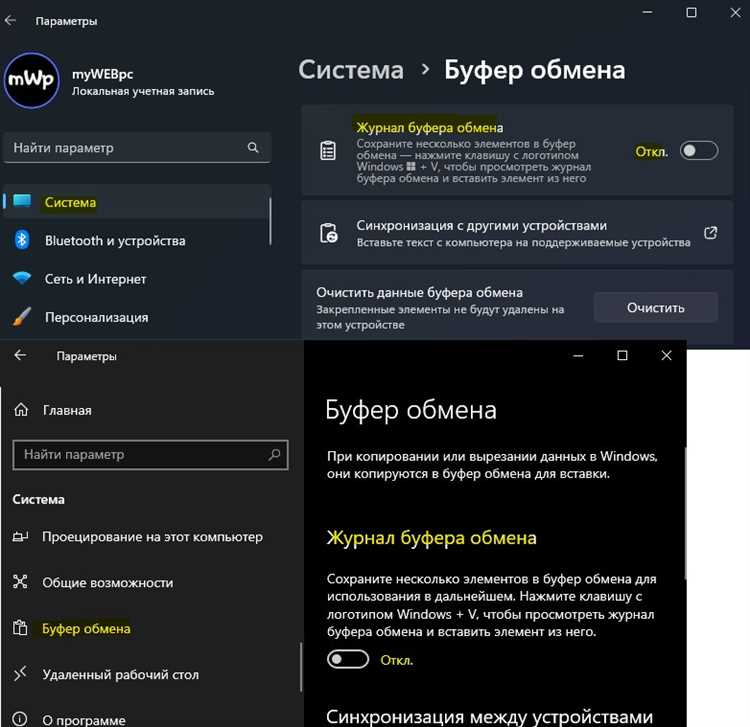Screen dimensions: 750x727
Task: Click the sync clipboard icon beside Синхронизация с другими устройствами
Action: coord(329,233)
